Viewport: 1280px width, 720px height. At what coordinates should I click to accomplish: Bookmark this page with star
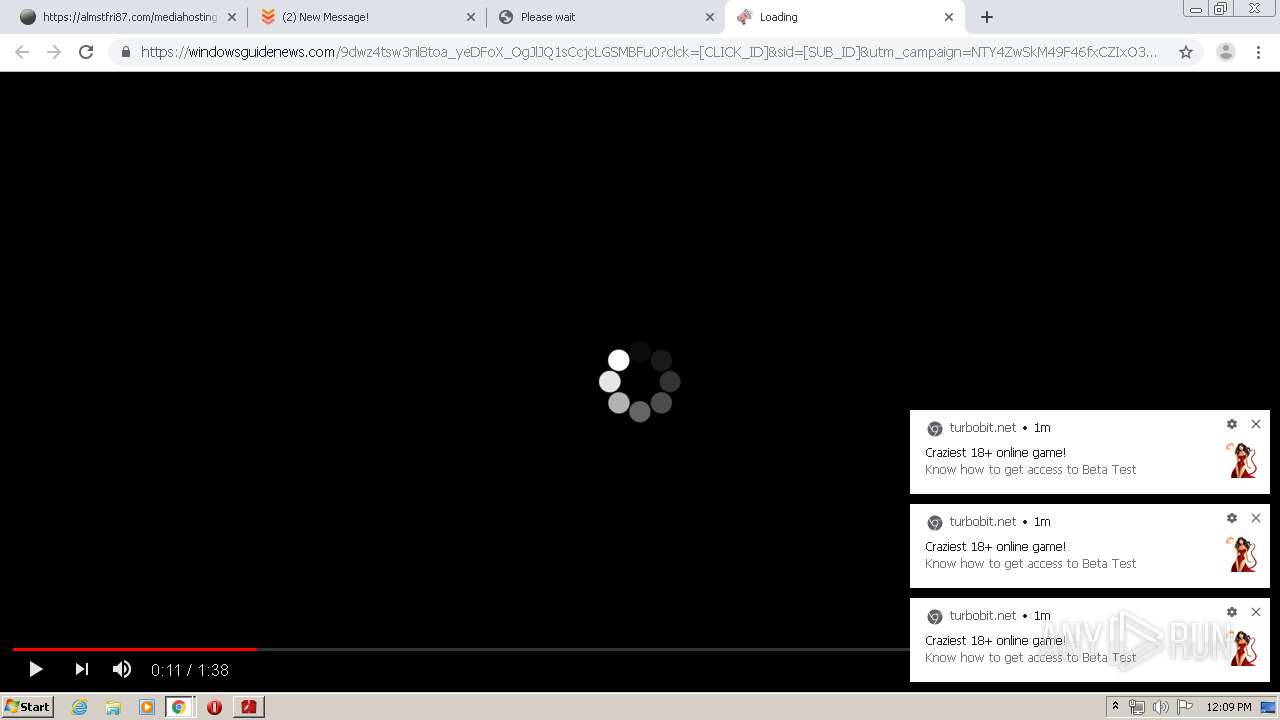point(1186,52)
